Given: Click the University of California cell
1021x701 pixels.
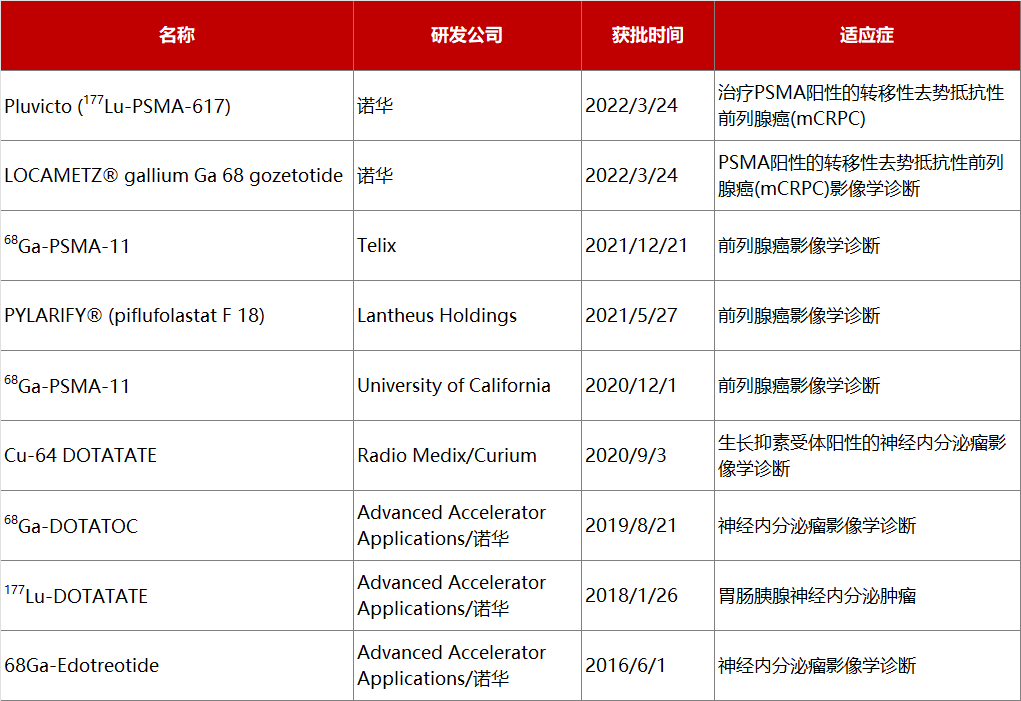Looking at the screenshot, I should pyautogui.click(x=467, y=385).
